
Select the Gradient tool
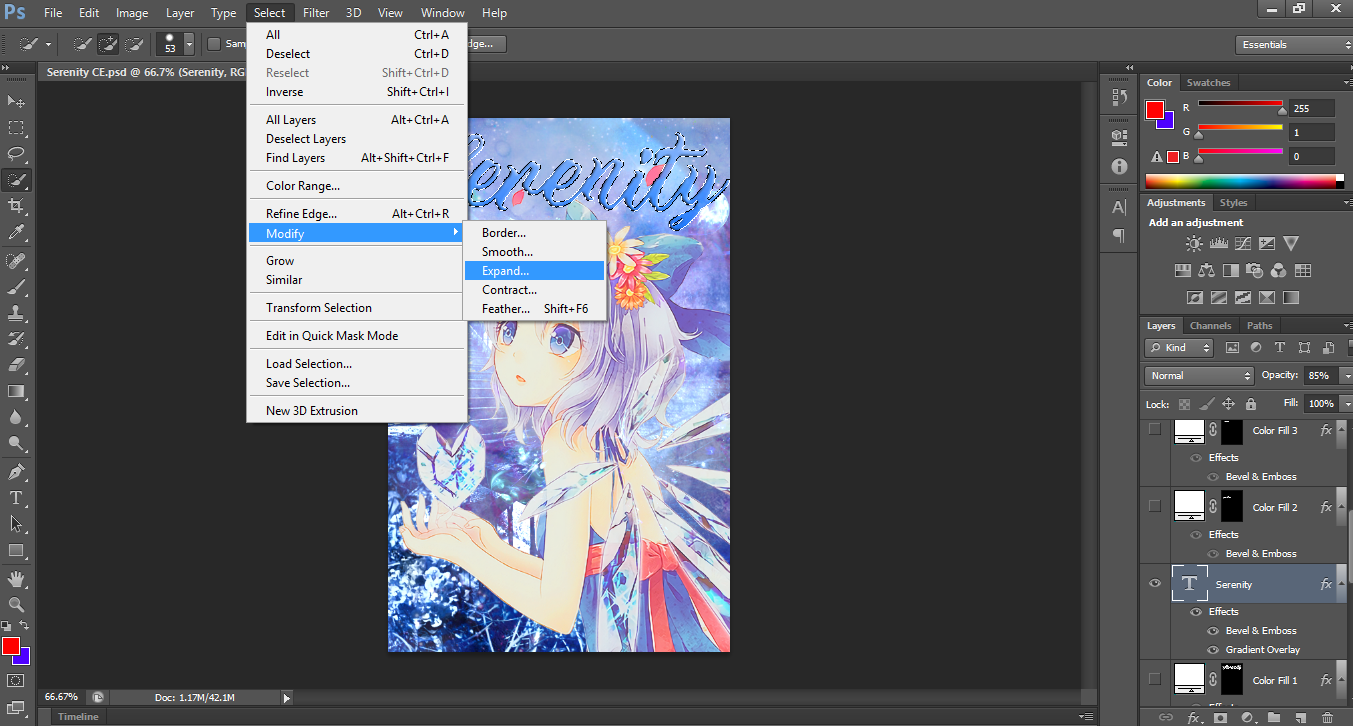pos(17,391)
